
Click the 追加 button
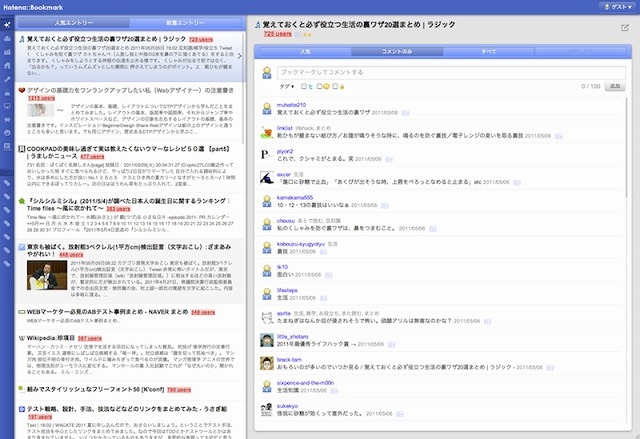click(x=615, y=86)
